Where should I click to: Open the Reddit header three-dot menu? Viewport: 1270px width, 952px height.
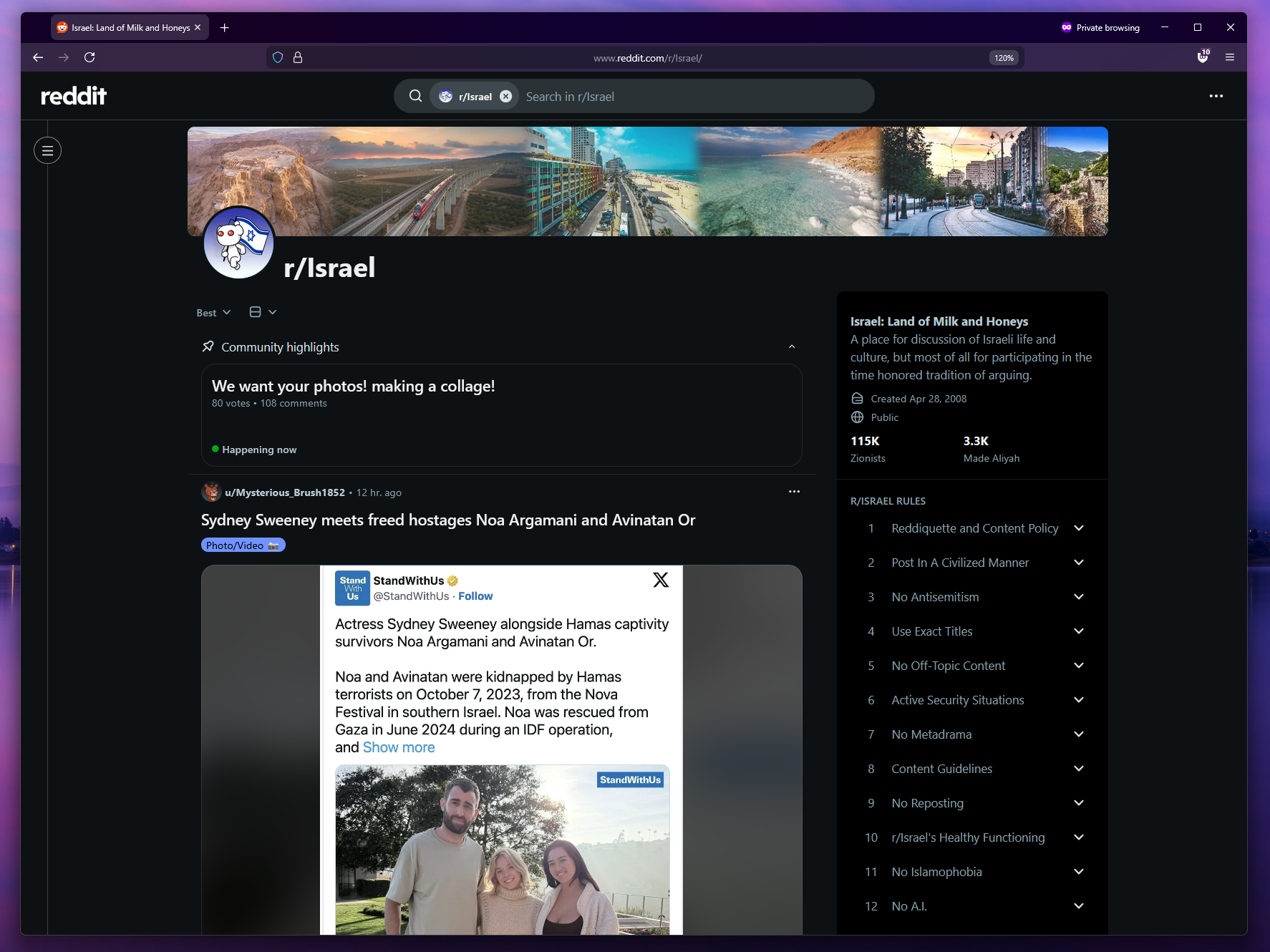[x=1216, y=96]
